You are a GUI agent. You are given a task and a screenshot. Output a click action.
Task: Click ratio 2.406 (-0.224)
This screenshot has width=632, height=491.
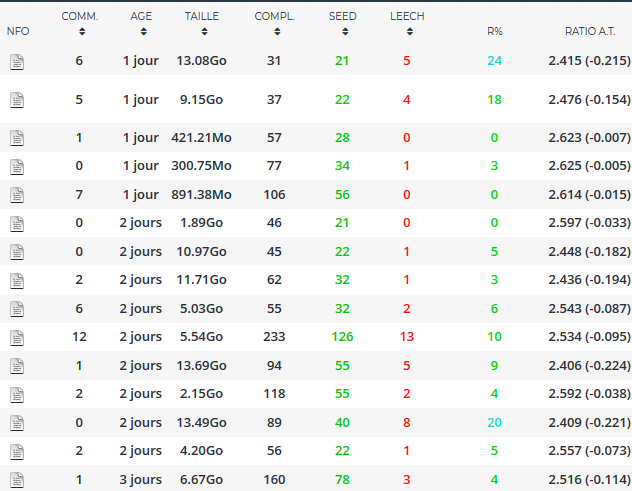click(x=589, y=366)
